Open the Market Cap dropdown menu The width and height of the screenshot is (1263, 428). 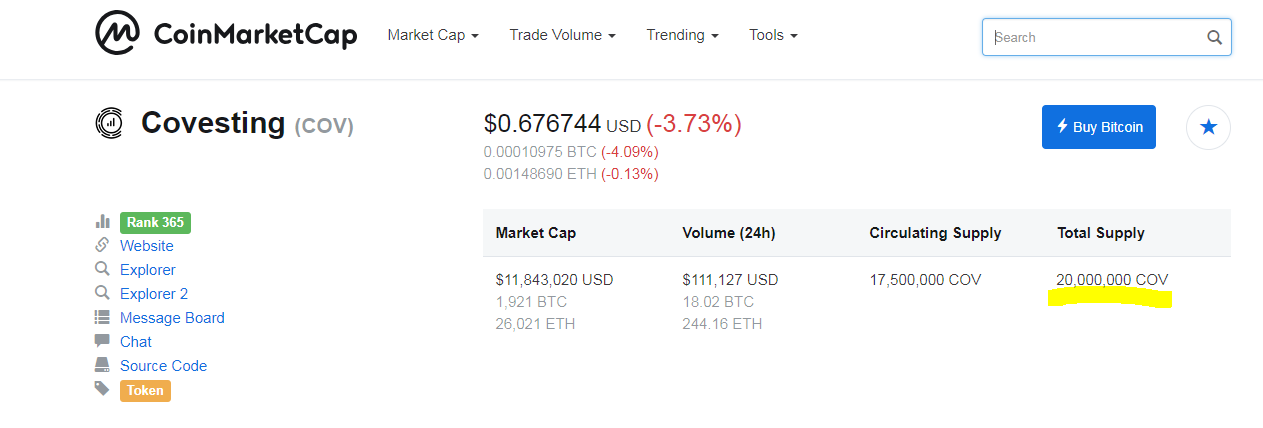pyautogui.click(x=433, y=35)
